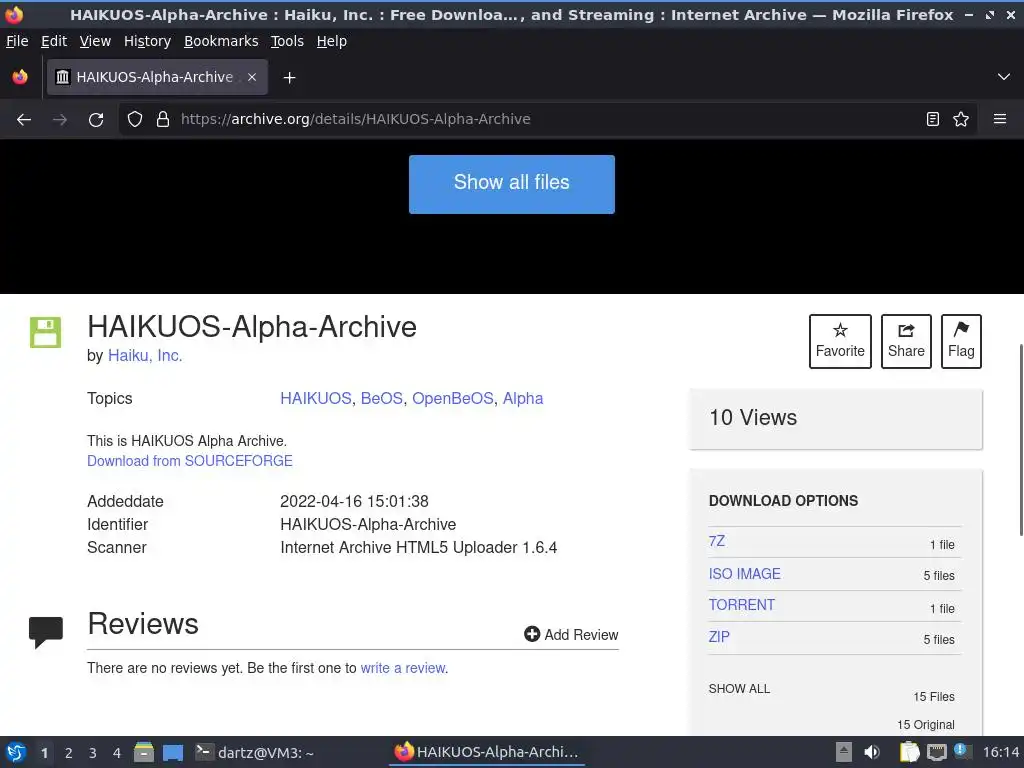Click the address bar URL
This screenshot has width=1024, height=768.
coord(355,119)
